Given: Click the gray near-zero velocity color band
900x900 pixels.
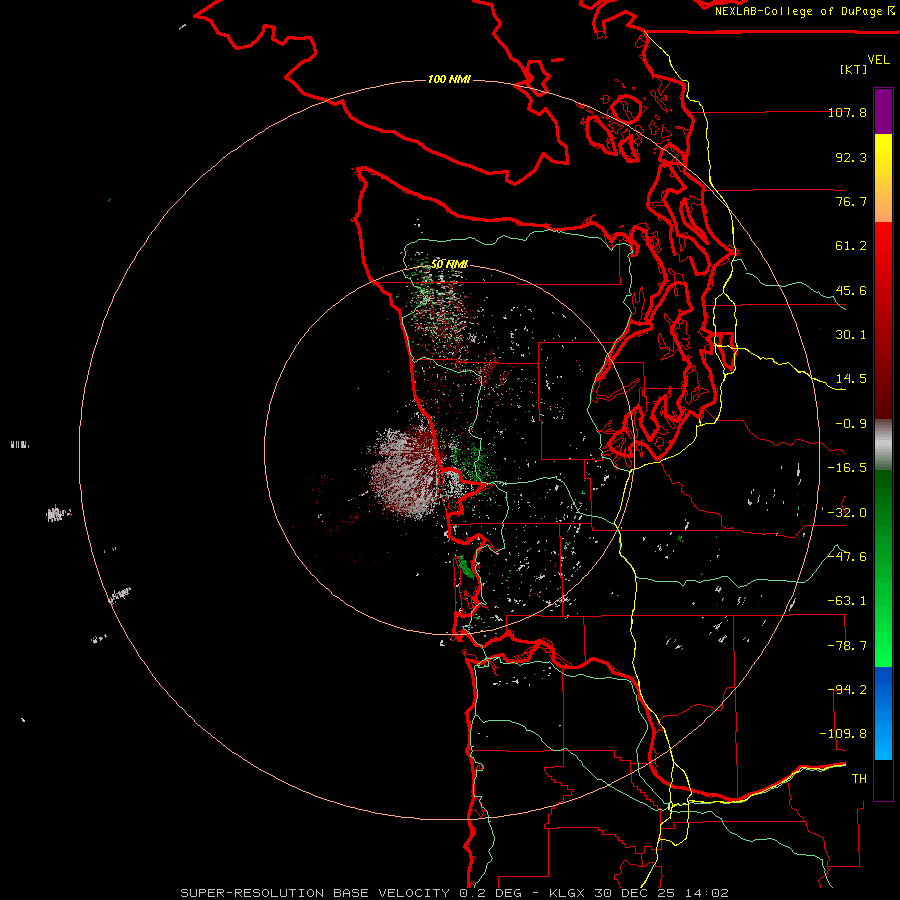Looking at the screenshot, I should point(883,445).
